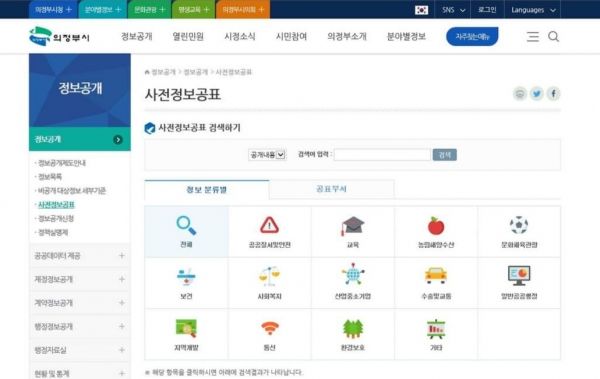Image resolution: width=600 pixels, height=379 pixels.
Task: Share the page via Twitter icon
Action: (537, 94)
